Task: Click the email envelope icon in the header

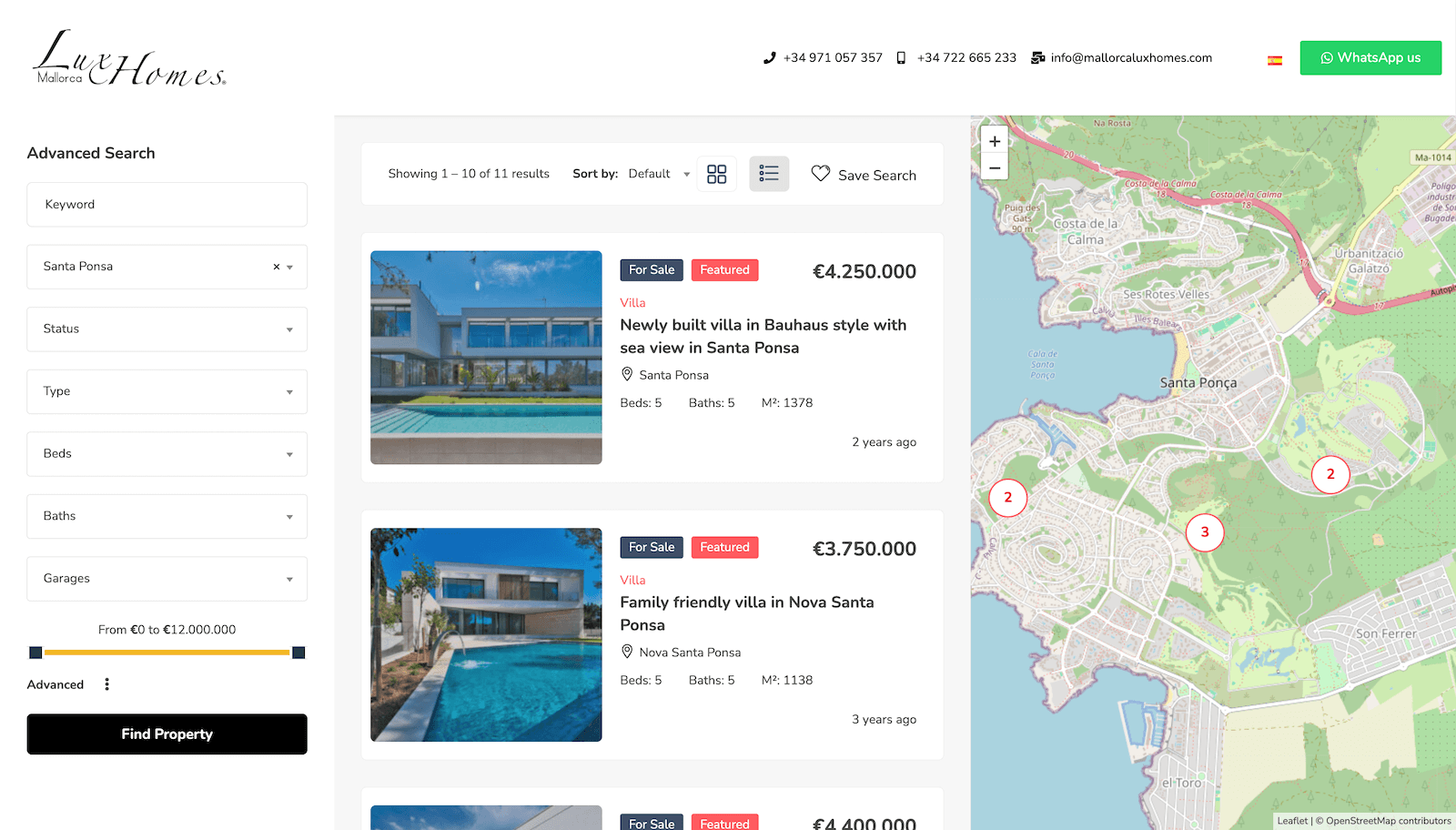Action: (x=1037, y=57)
